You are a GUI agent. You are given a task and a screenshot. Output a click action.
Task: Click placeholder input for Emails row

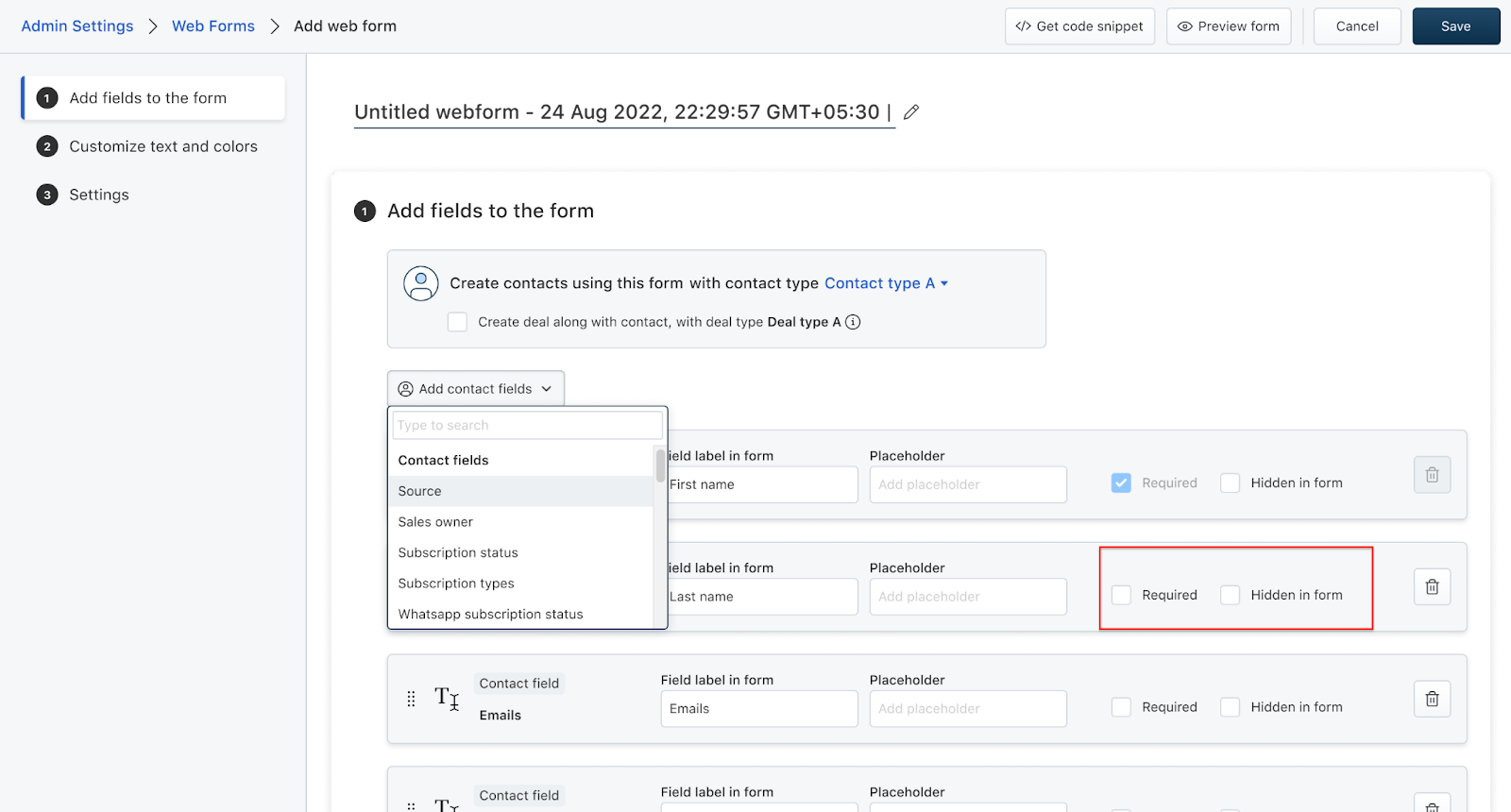[x=968, y=709]
